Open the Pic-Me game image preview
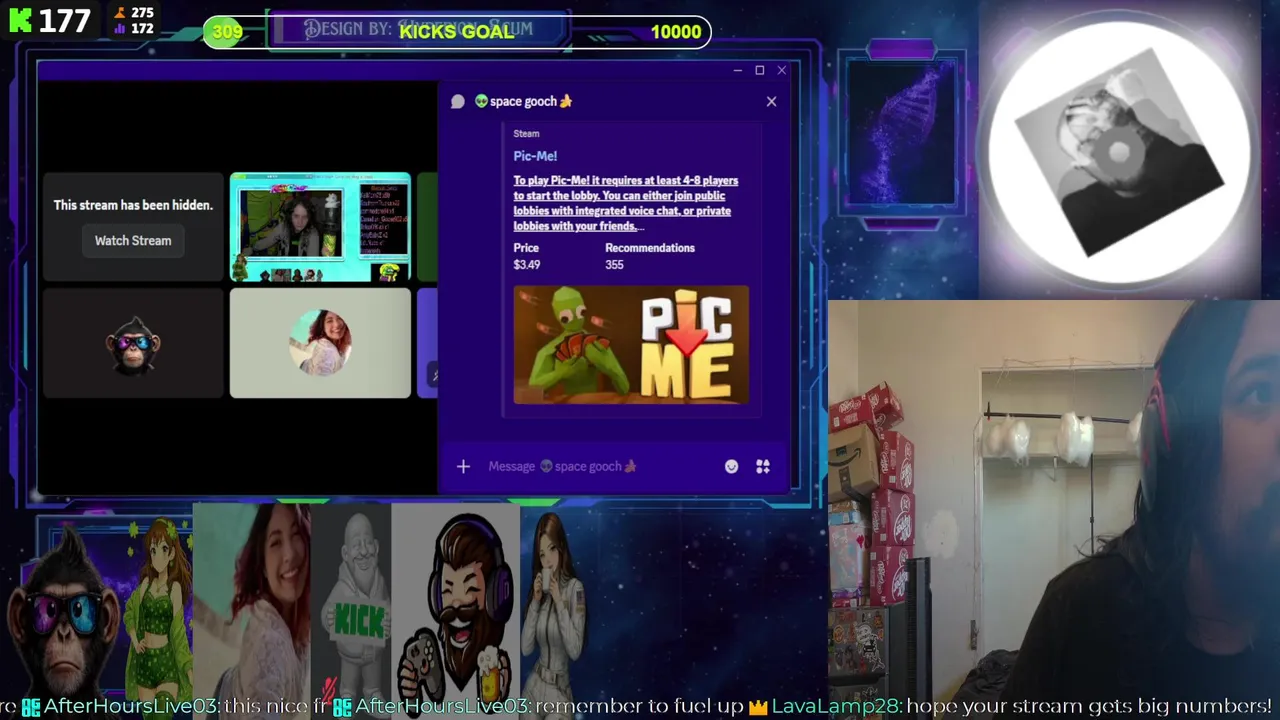Image resolution: width=1280 pixels, height=720 pixels. coord(631,345)
